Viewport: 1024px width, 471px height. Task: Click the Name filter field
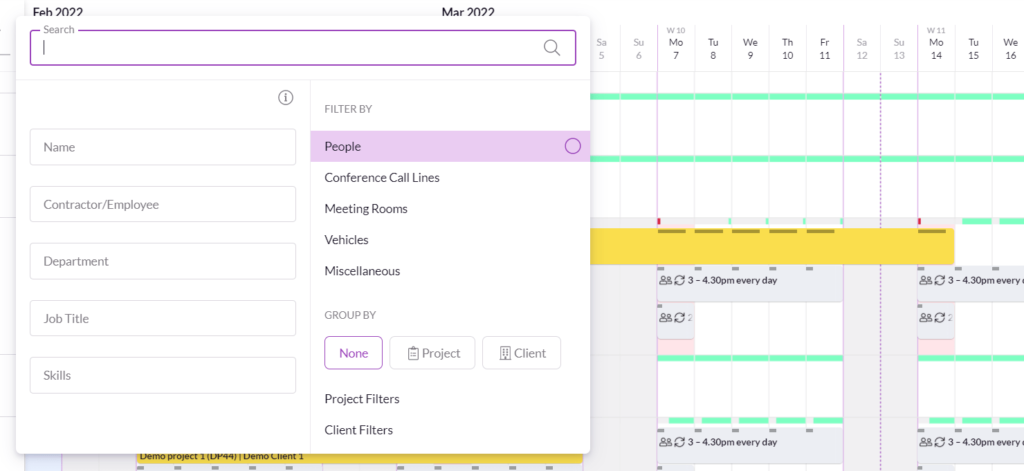[163, 147]
